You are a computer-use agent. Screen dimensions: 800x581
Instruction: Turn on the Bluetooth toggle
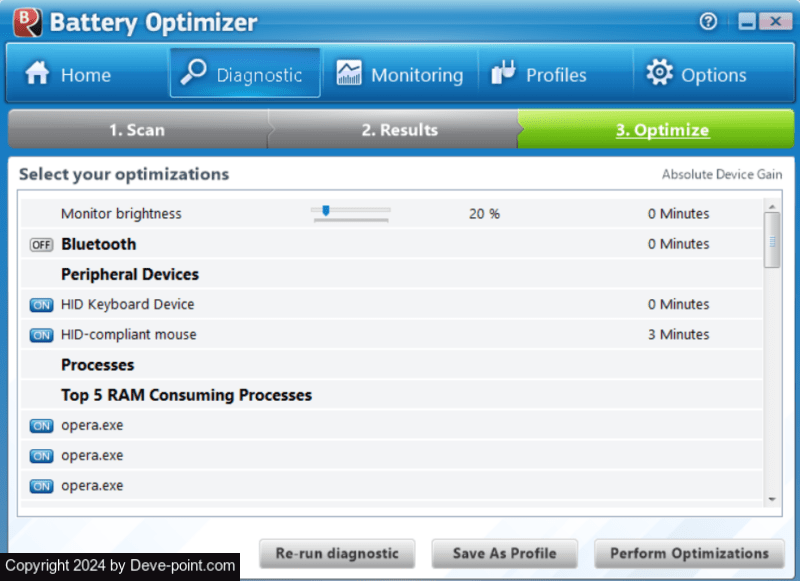pyautogui.click(x=41, y=245)
